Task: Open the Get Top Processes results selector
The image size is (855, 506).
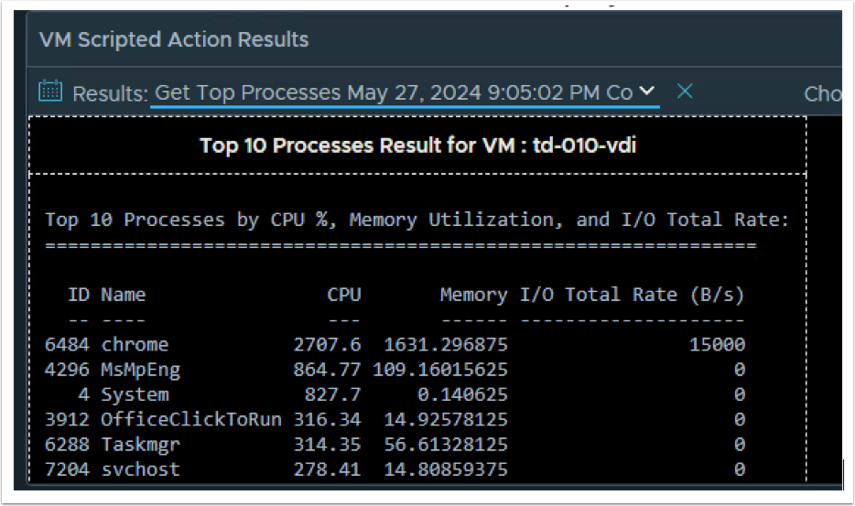Action: (x=393, y=93)
